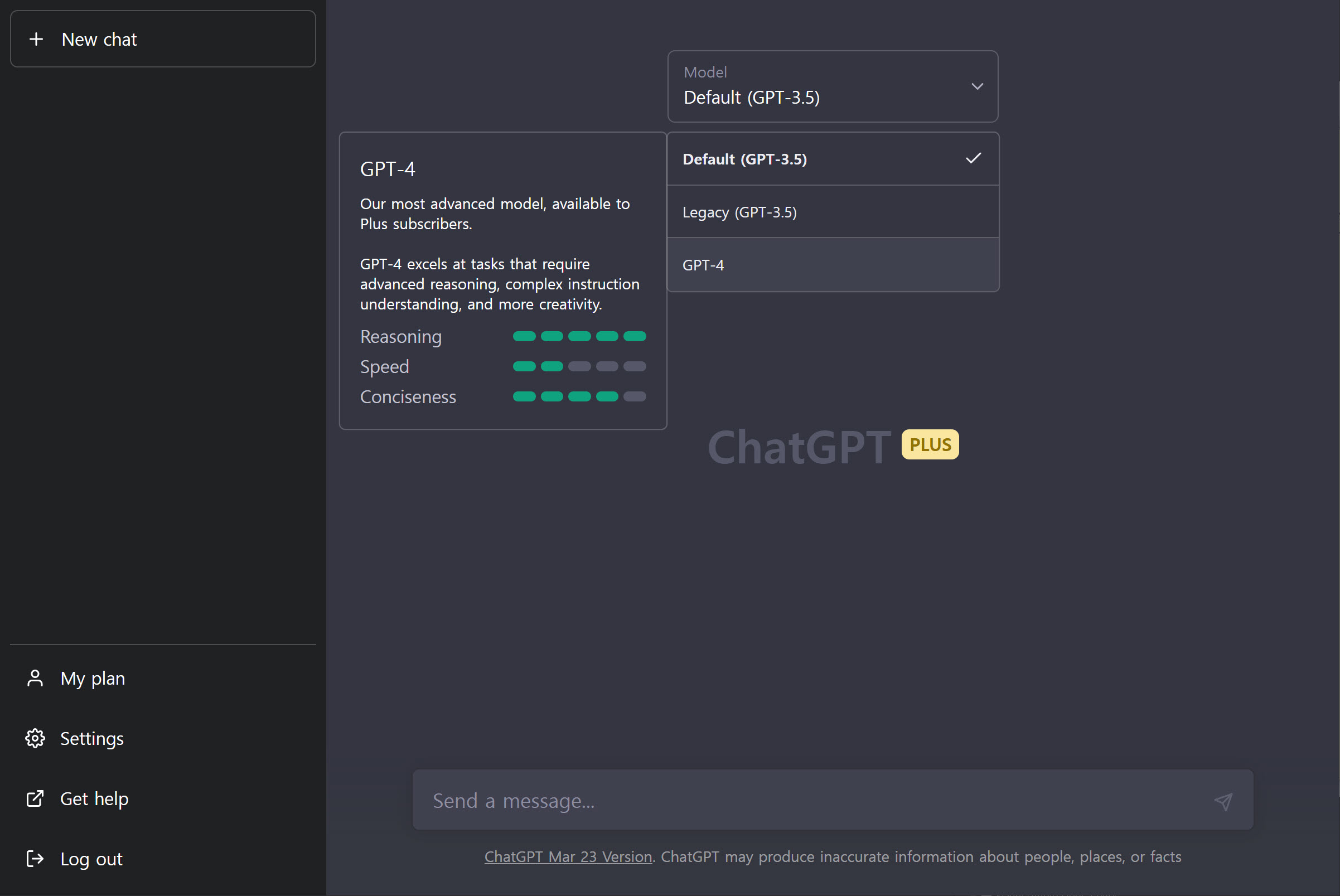Choose GPT-4 from the model list
This screenshot has width=1340, height=896.
point(703,265)
